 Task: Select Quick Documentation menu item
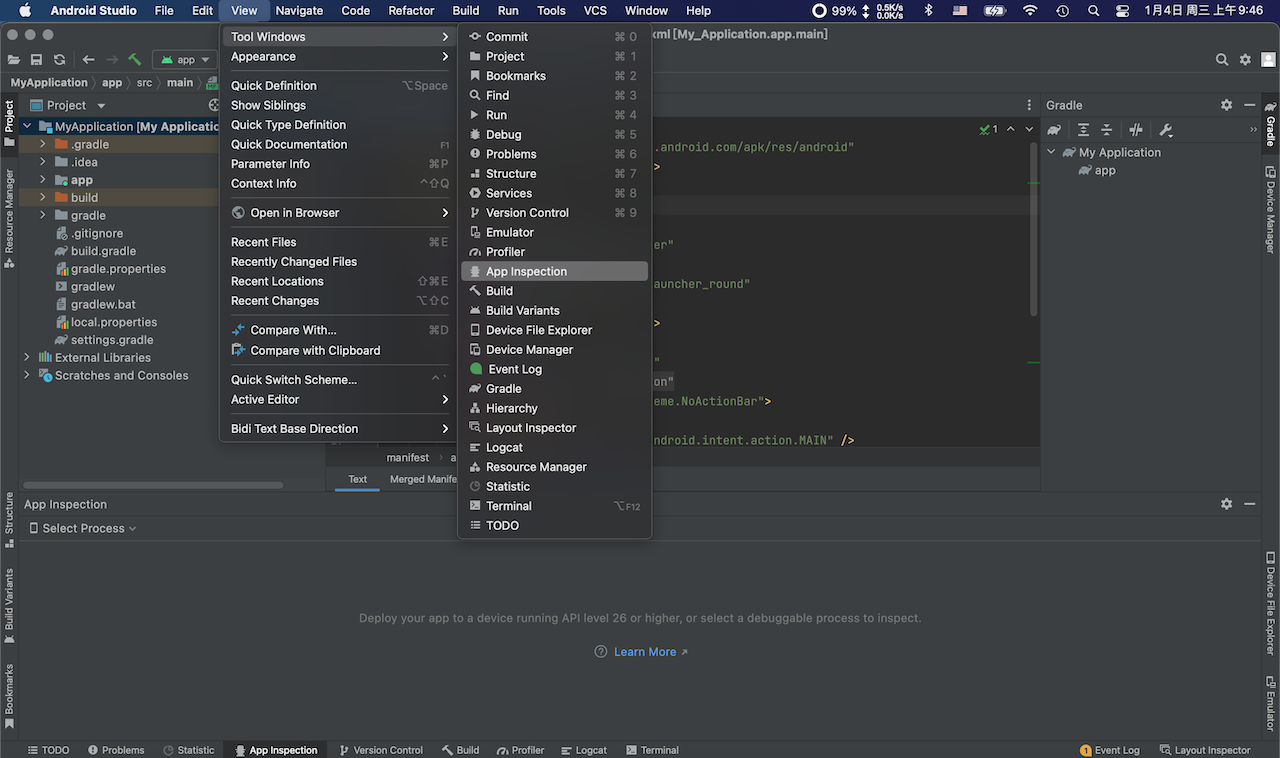point(338,145)
